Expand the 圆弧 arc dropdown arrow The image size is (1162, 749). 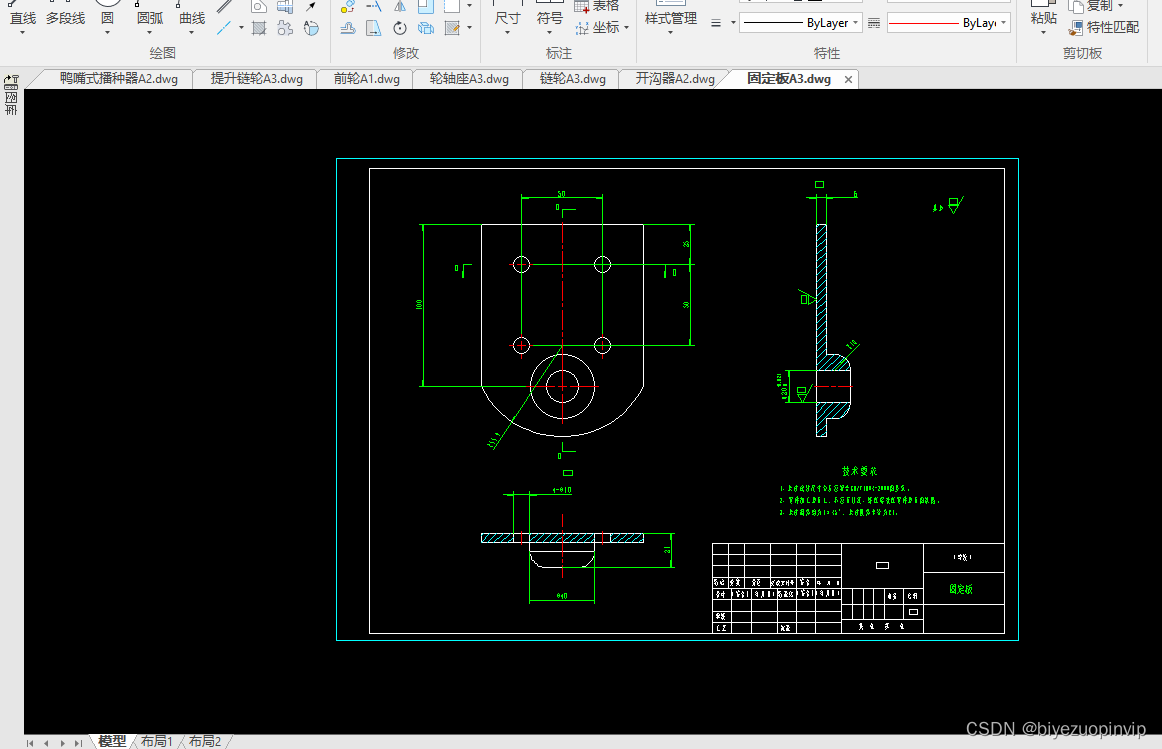[x=150, y=33]
